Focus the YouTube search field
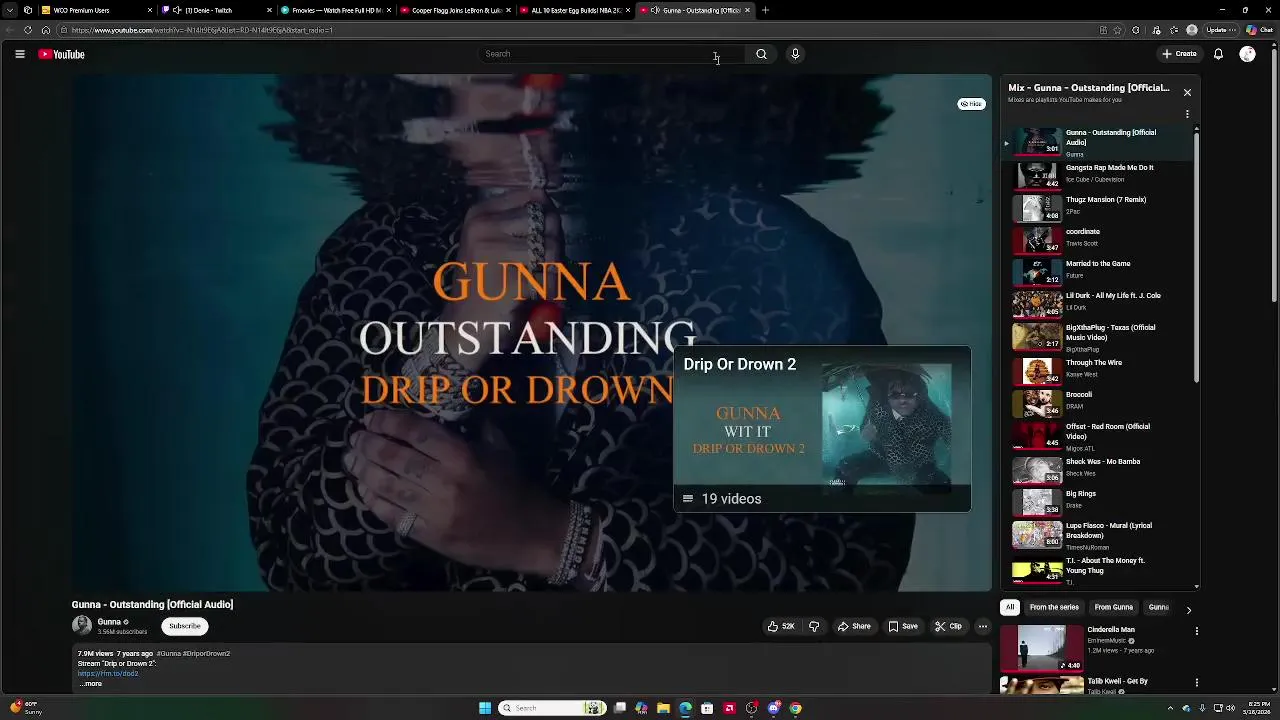Viewport: 1280px width, 720px height. click(610, 54)
